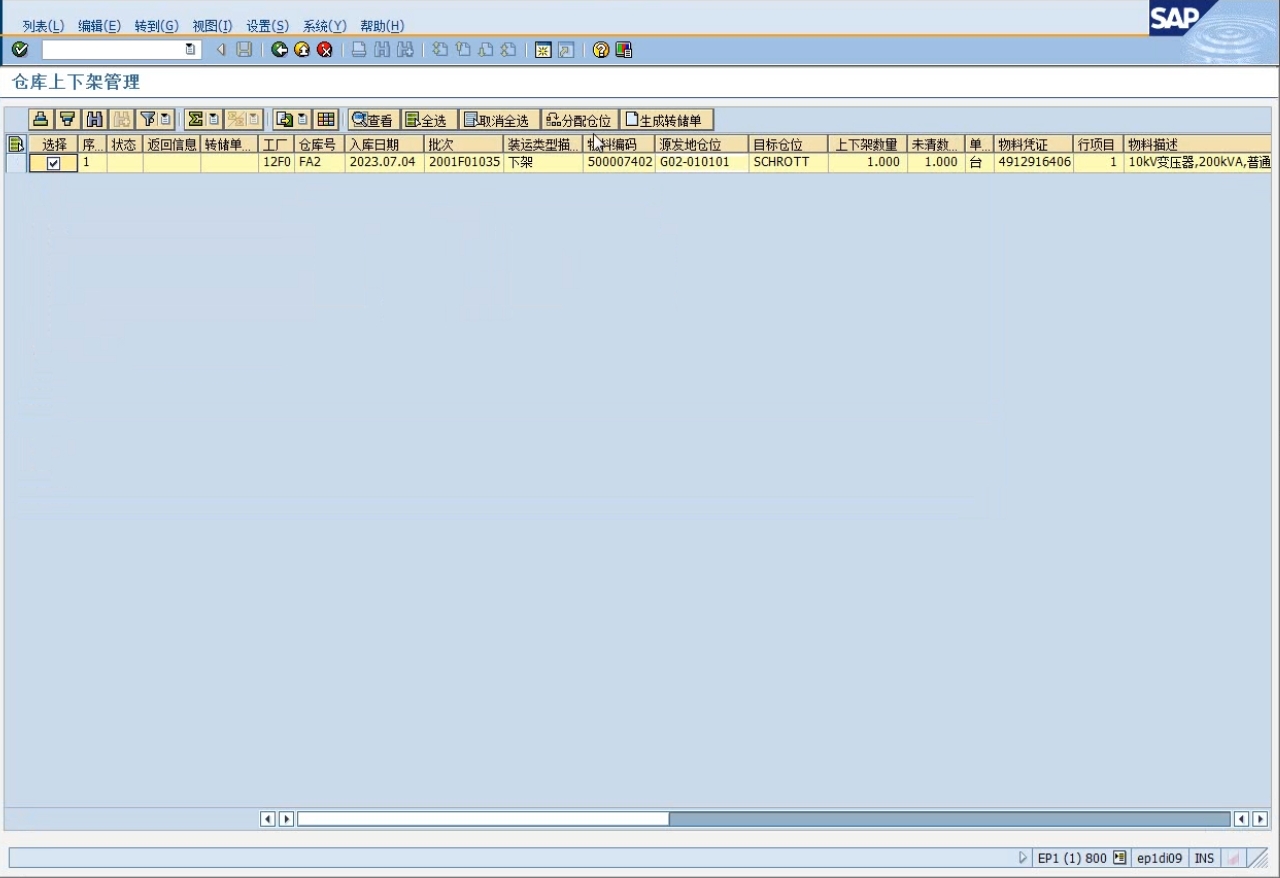Click the 物料凭证 cell 4912916406
Image resolution: width=1280 pixels, height=878 pixels.
pyautogui.click(x=1033, y=162)
